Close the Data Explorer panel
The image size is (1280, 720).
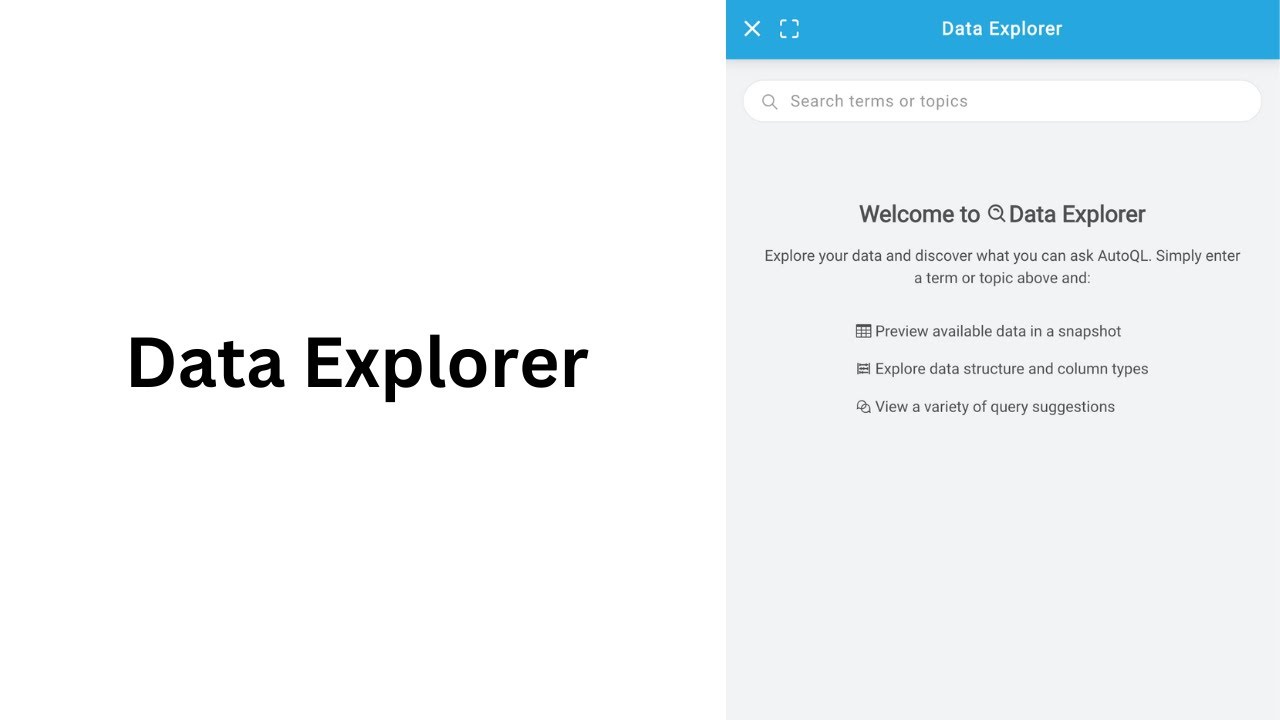tap(752, 29)
